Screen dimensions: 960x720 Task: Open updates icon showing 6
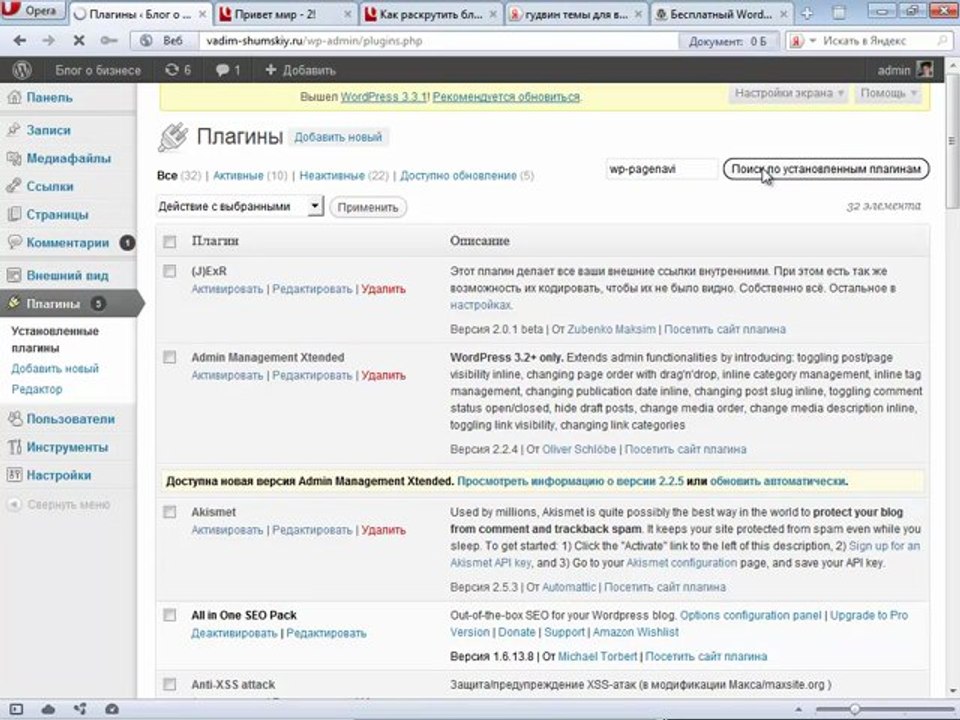pos(178,70)
